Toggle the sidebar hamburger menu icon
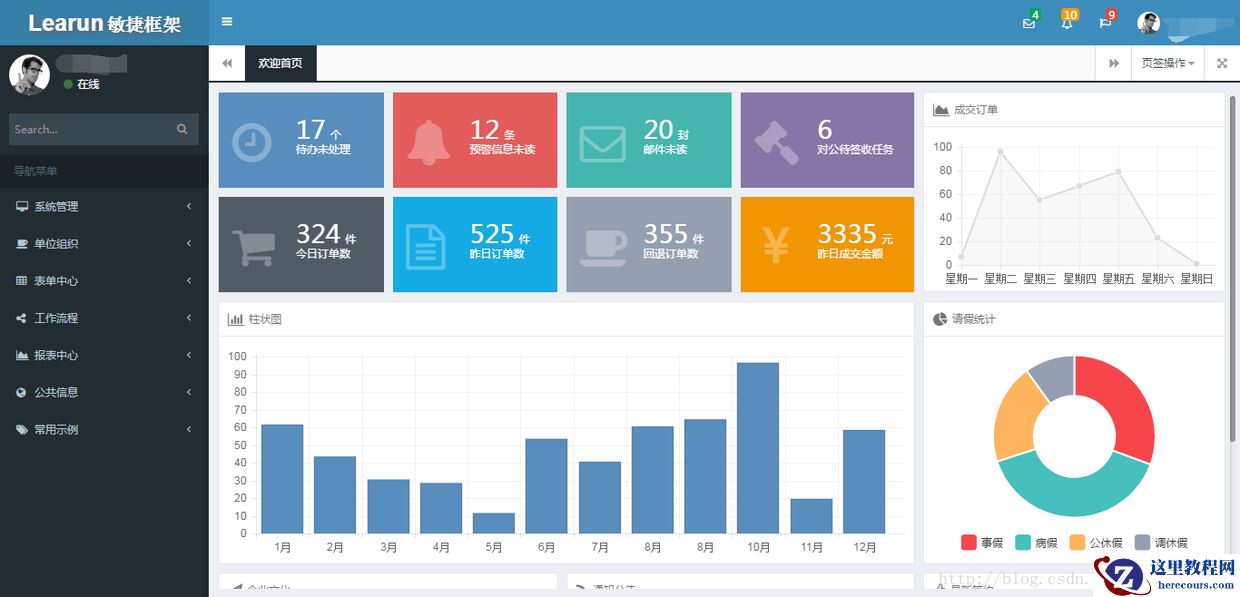This screenshot has width=1240, height=597. coord(227,22)
